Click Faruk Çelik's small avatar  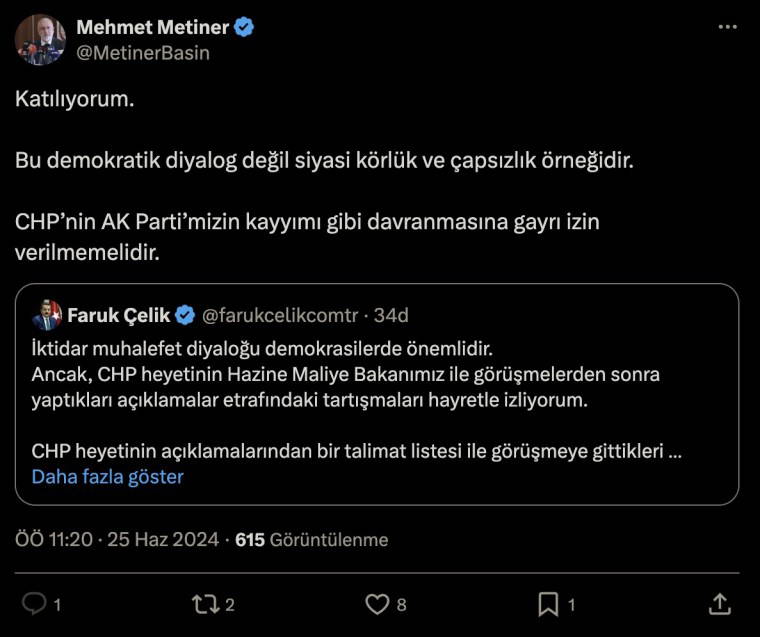click(x=47, y=316)
